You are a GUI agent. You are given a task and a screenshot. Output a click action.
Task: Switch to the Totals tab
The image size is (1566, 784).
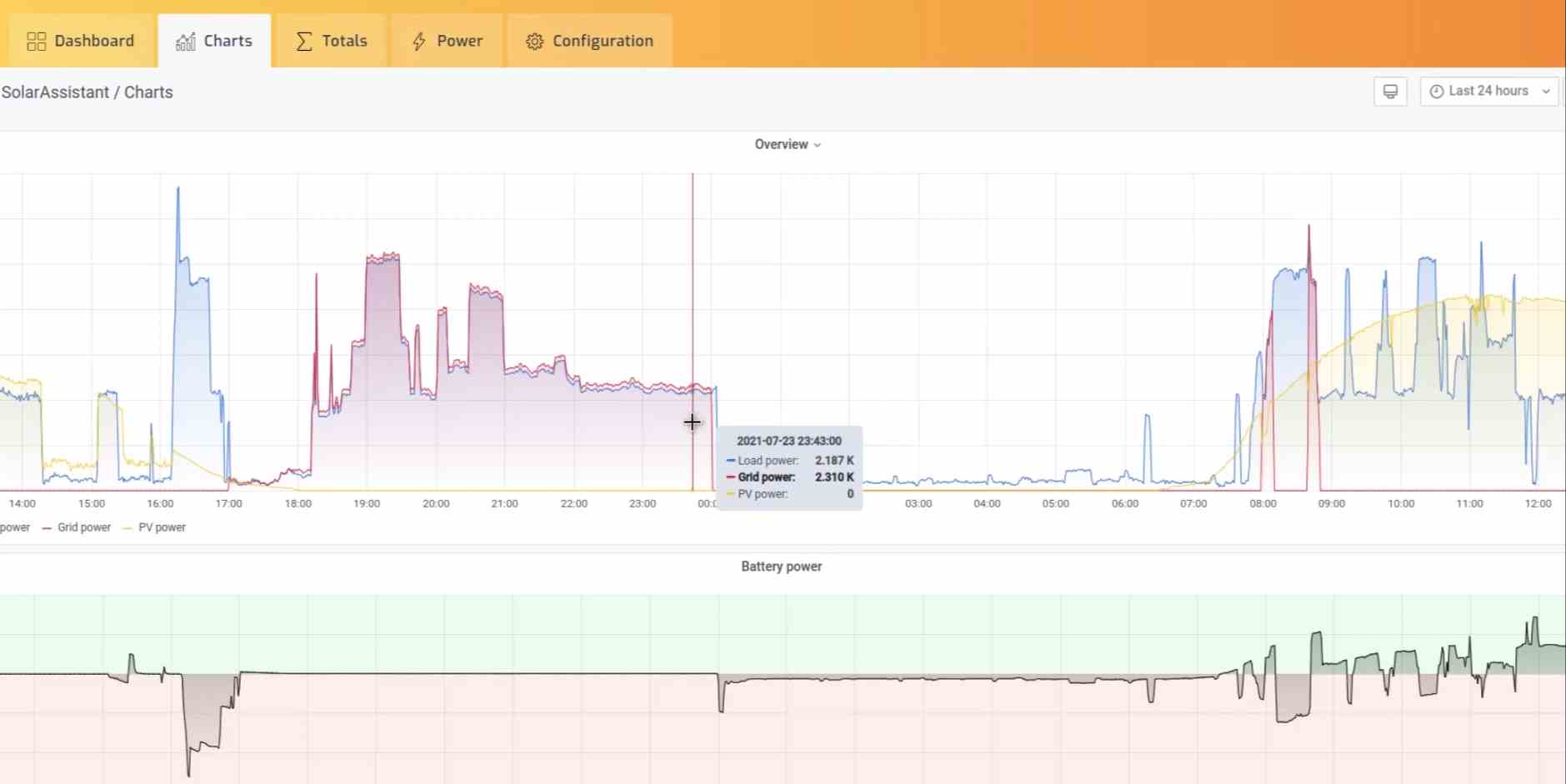click(332, 41)
